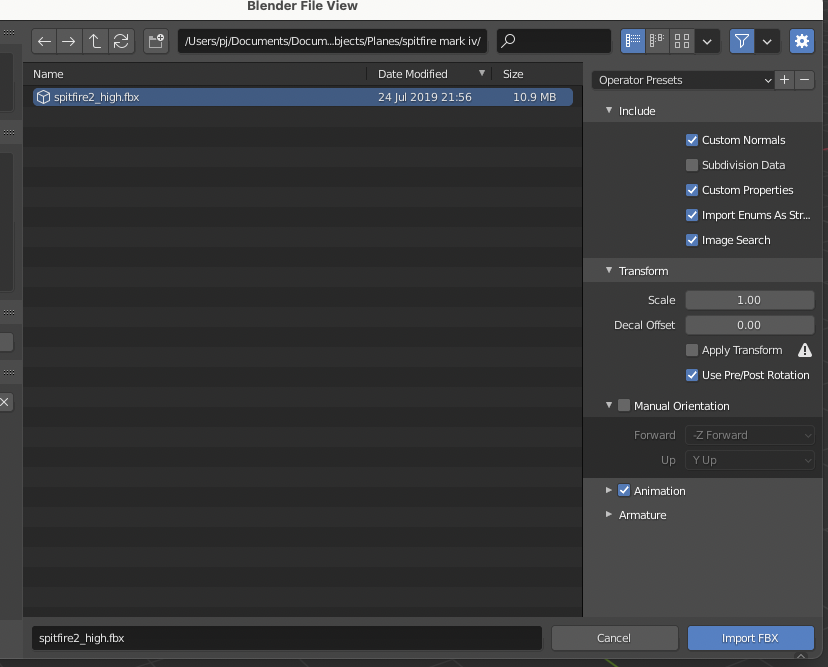Image resolution: width=828 pixels, height=667 pixels.
Task: Disable Custom Properties checkbox
Action: click(692, 190)
